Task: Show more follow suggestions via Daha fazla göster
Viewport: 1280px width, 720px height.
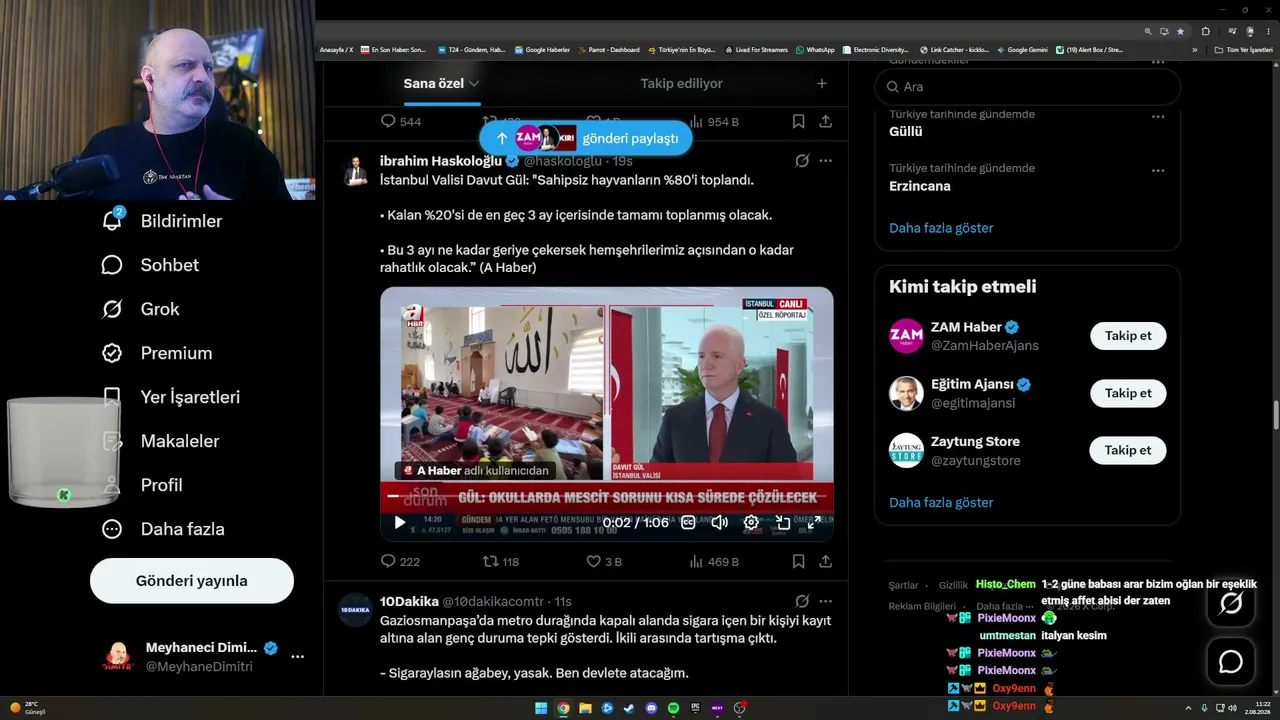Action: [x=941, y=502]
